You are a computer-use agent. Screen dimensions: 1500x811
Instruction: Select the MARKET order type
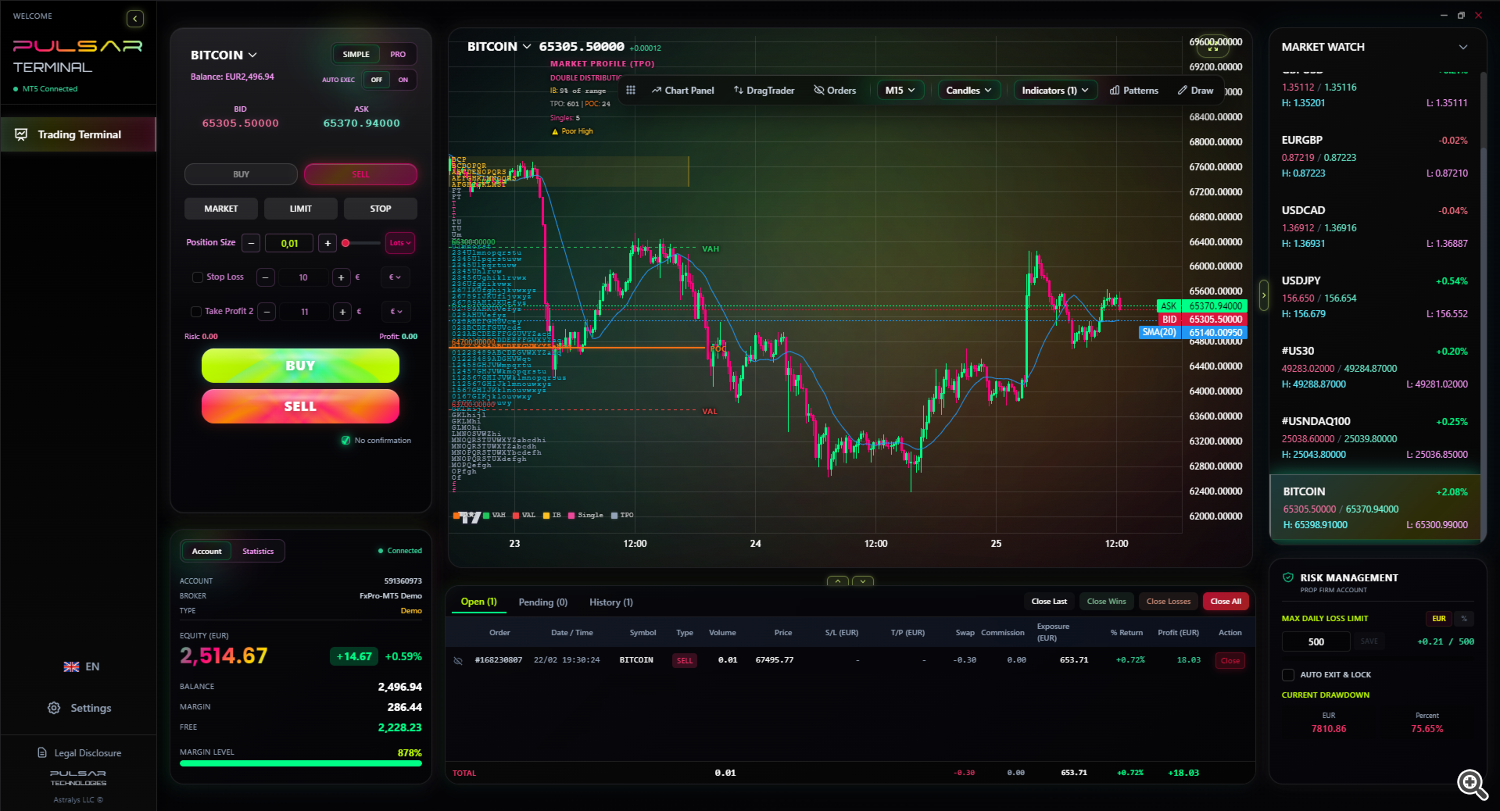221,209
